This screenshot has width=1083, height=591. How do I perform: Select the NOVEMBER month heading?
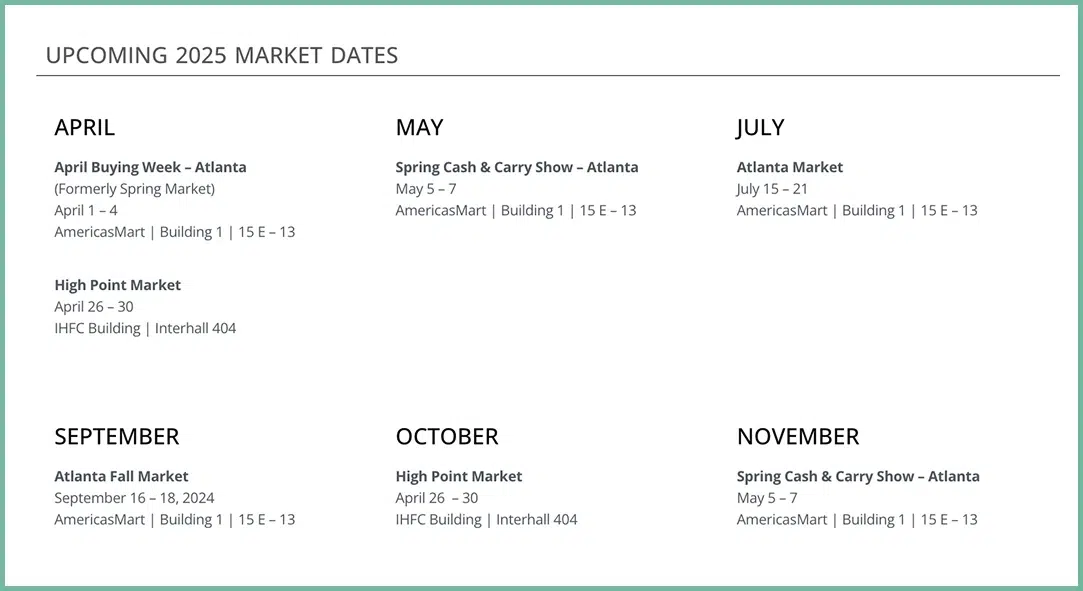798,437
